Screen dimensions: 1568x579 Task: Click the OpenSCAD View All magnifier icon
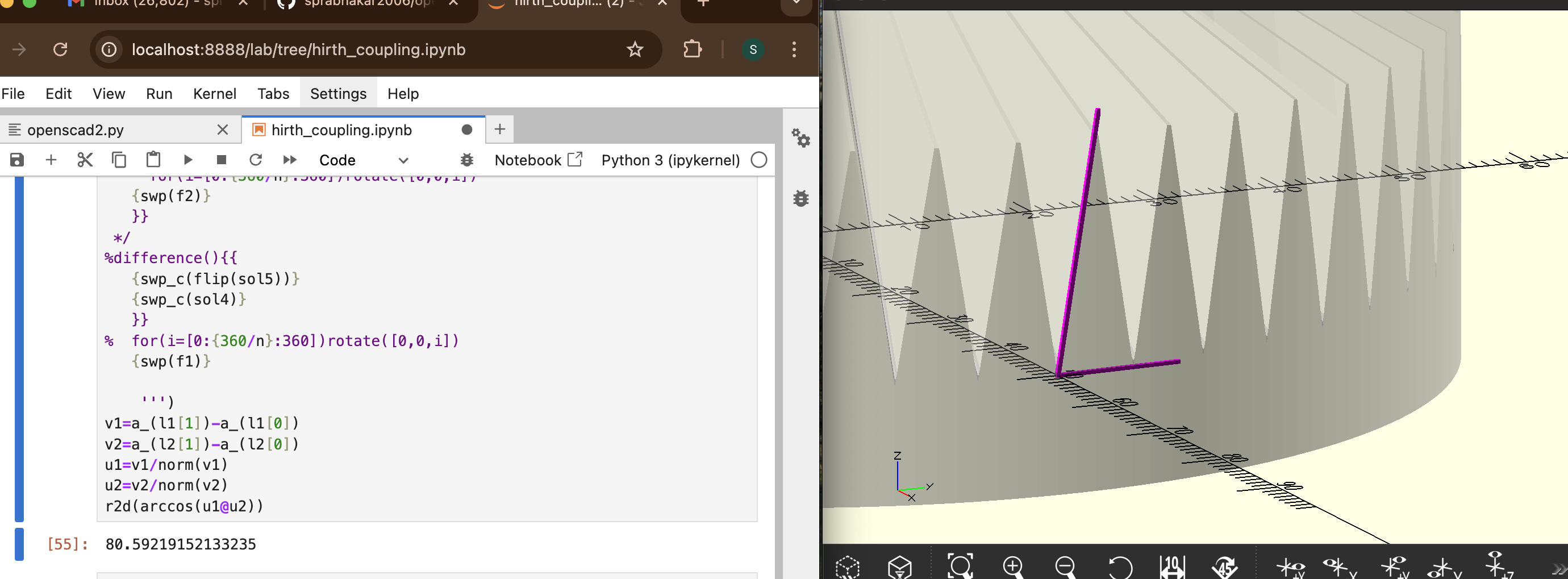[960, 566]
